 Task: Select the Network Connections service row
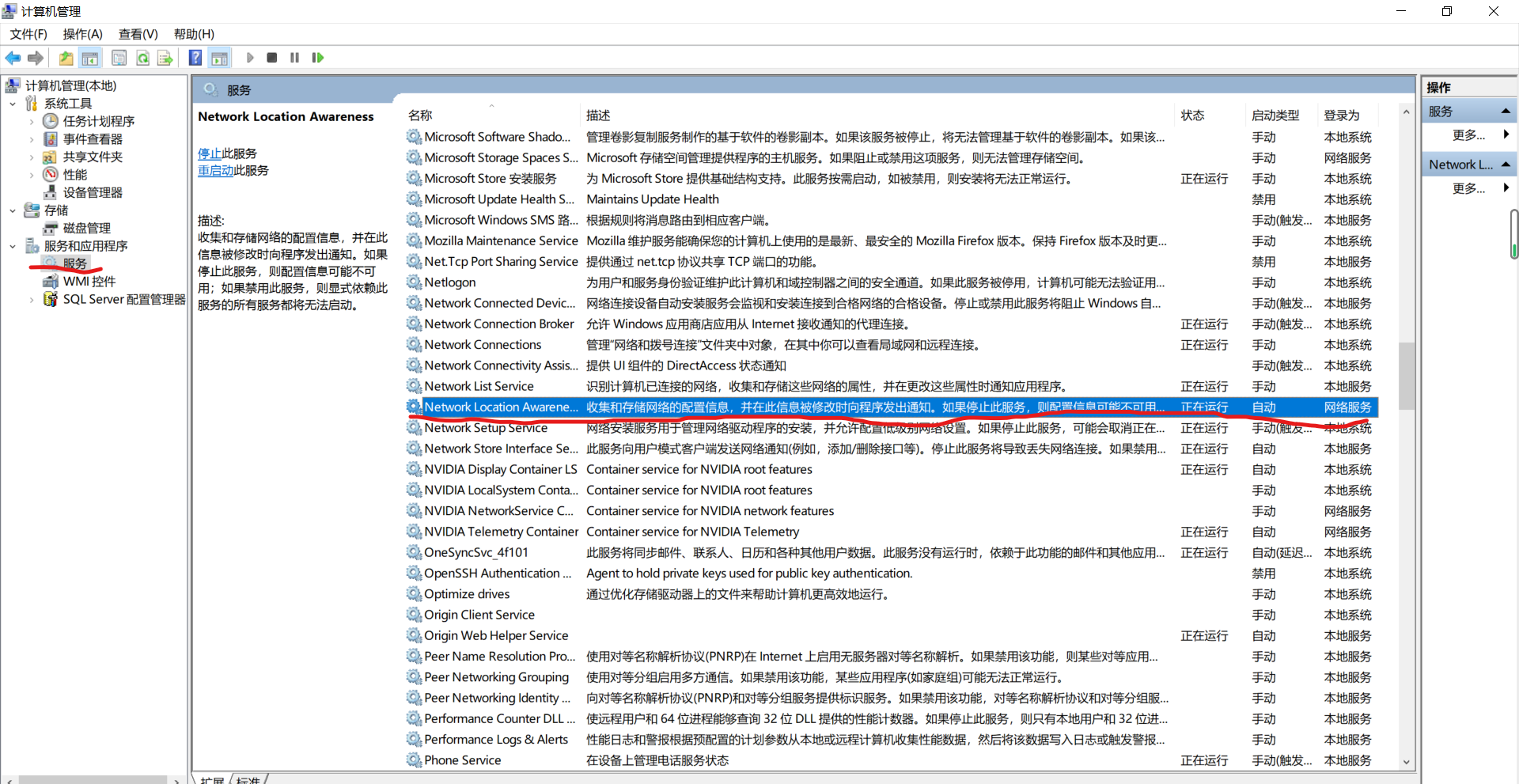coord(892,345)
